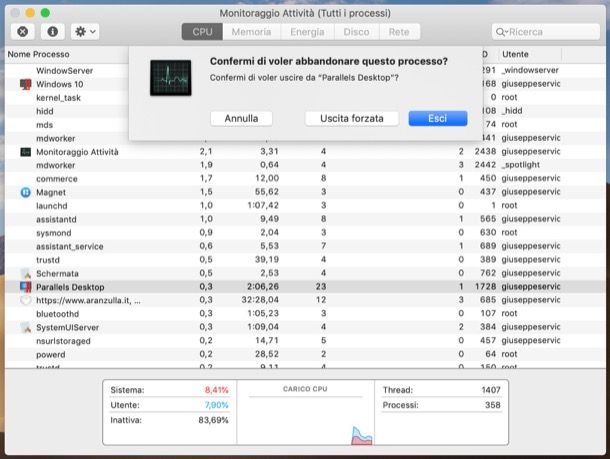Click the Activity Monitor icon in dialog
Screen dimensions: 610x459
(x=171, y=78)
